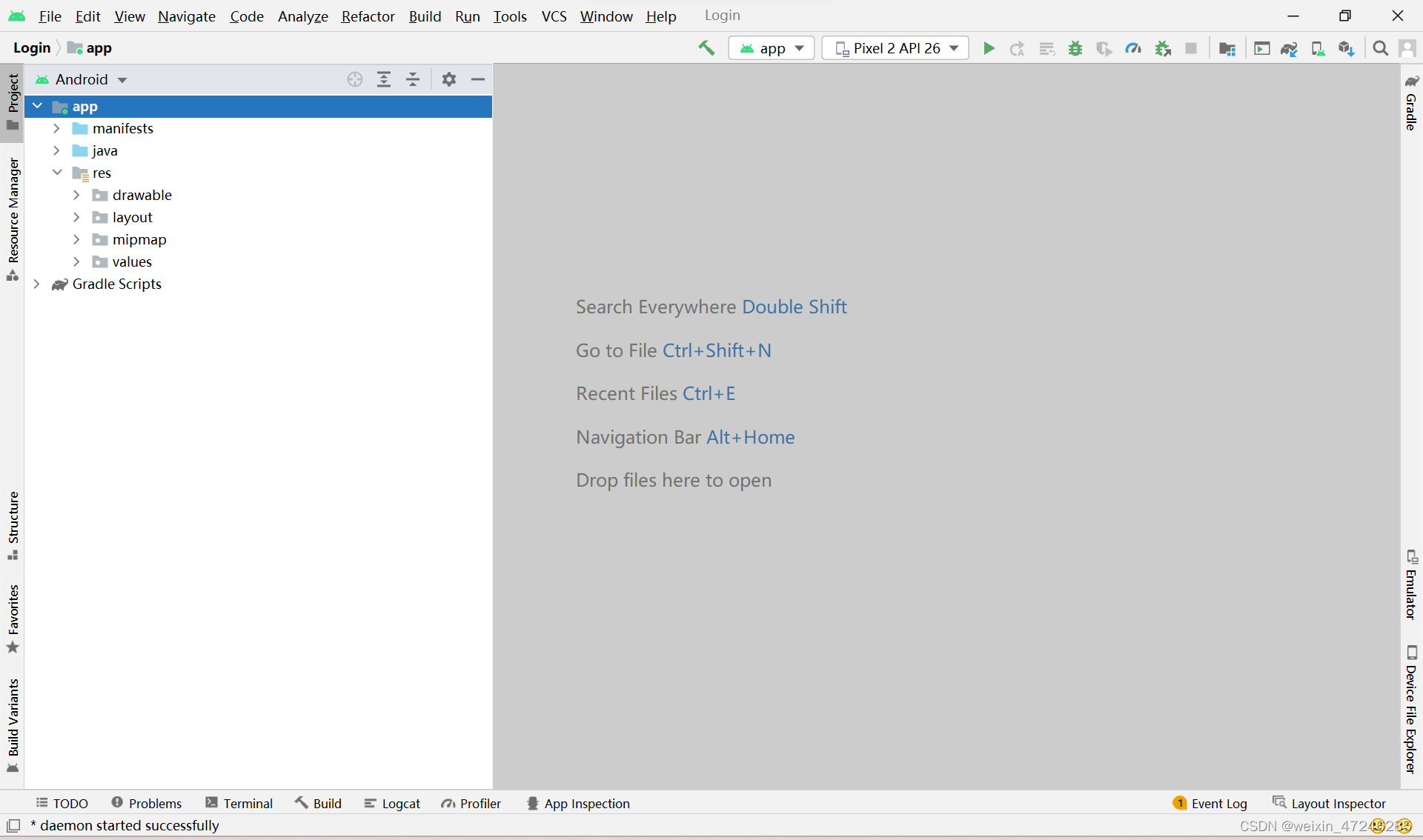Open the bottom Build tool window
This screenshot has height=840, width=1423.
coord(319,803)
